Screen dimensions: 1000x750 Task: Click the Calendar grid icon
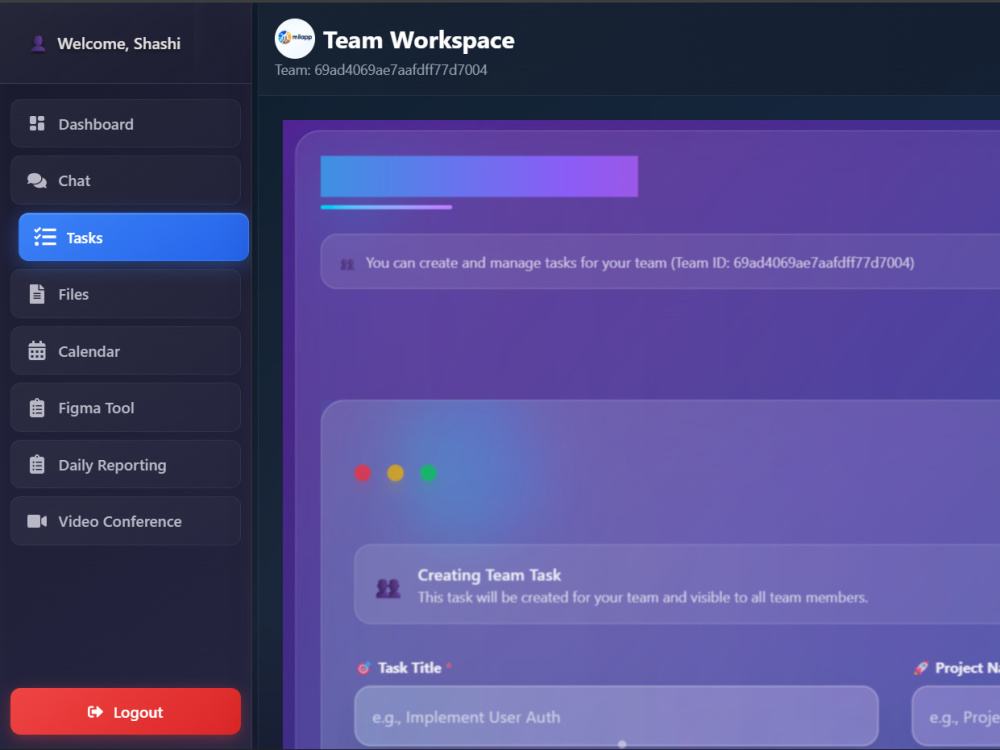[37, 351]
